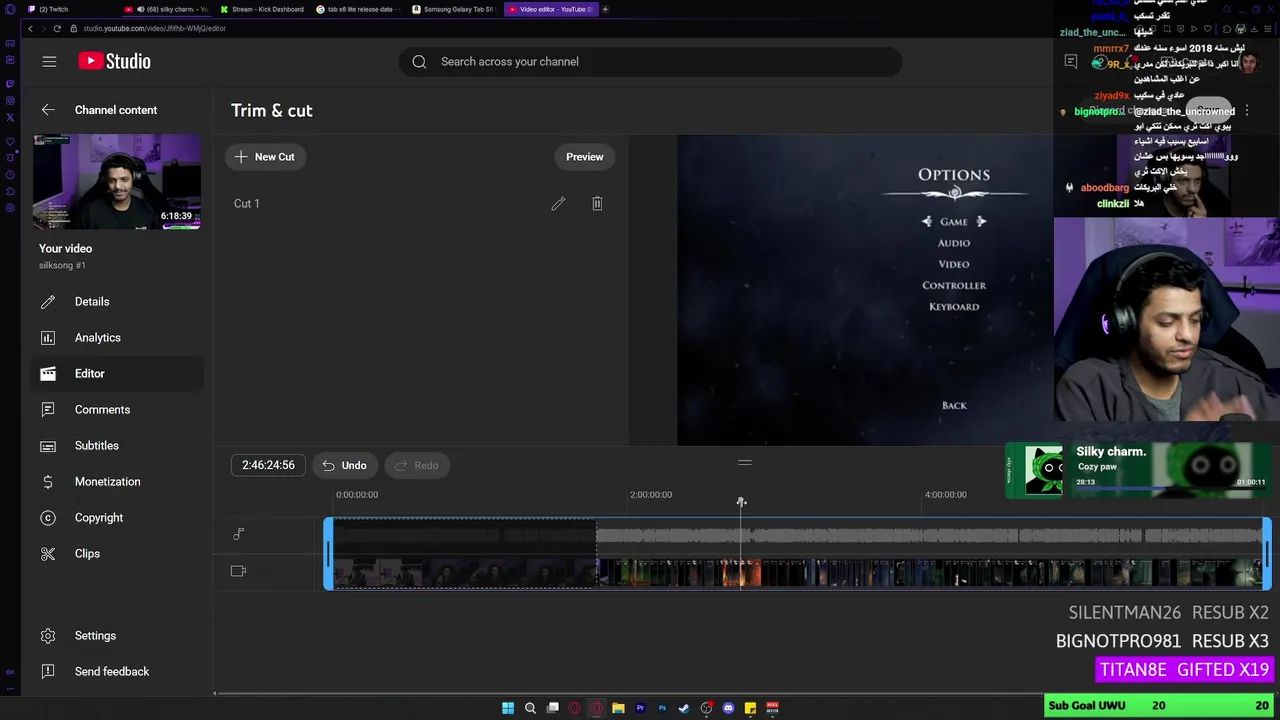
Task: Click the Windows taskbar search icon
Action: click(x=530, y=708)
